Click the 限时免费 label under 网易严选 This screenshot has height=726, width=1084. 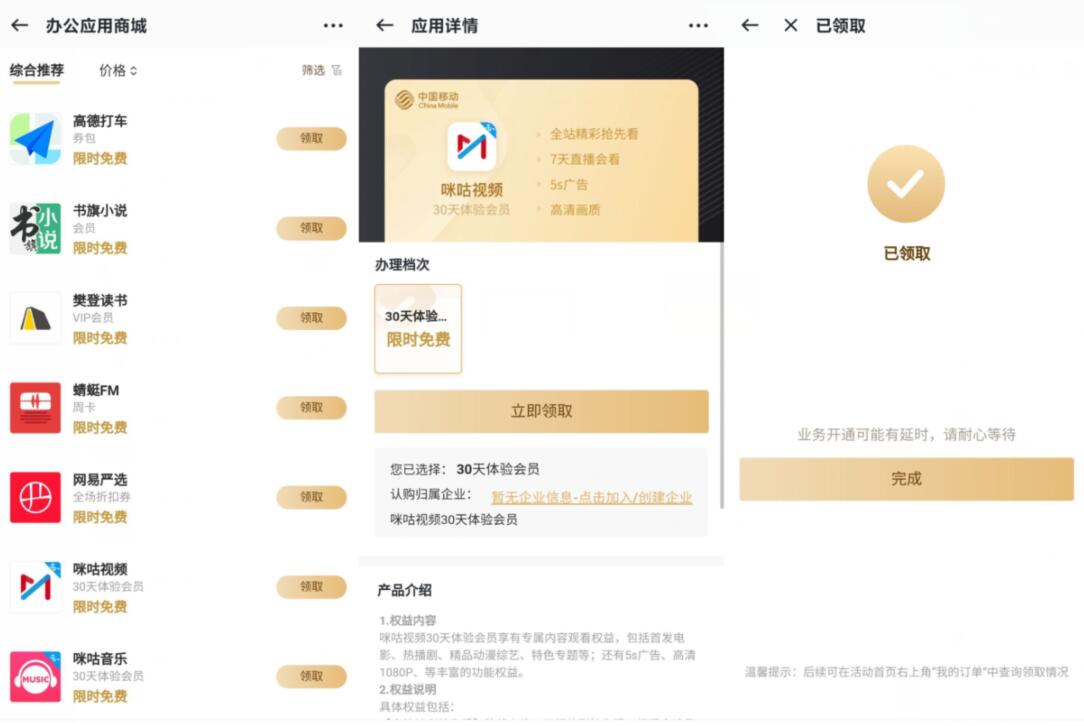click(100, 517)
